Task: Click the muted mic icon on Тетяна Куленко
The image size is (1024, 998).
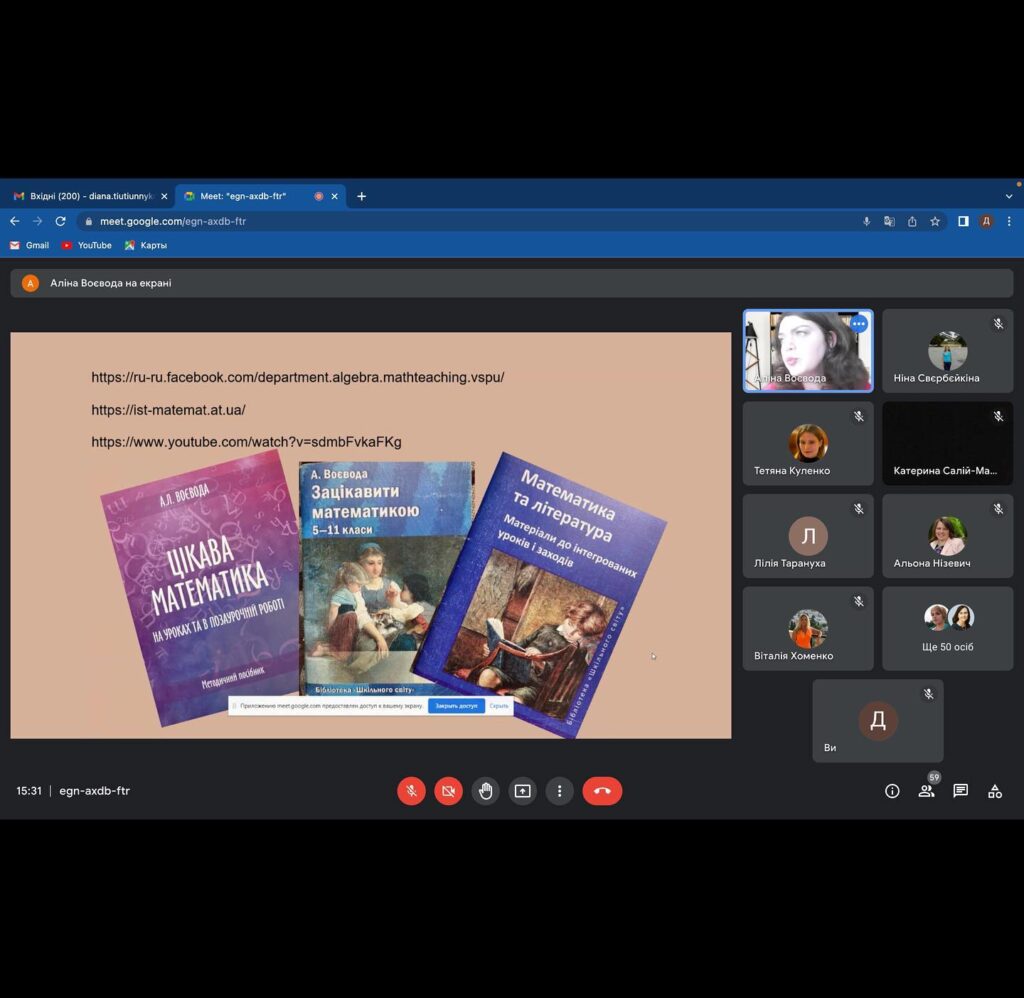Action: 859,416
